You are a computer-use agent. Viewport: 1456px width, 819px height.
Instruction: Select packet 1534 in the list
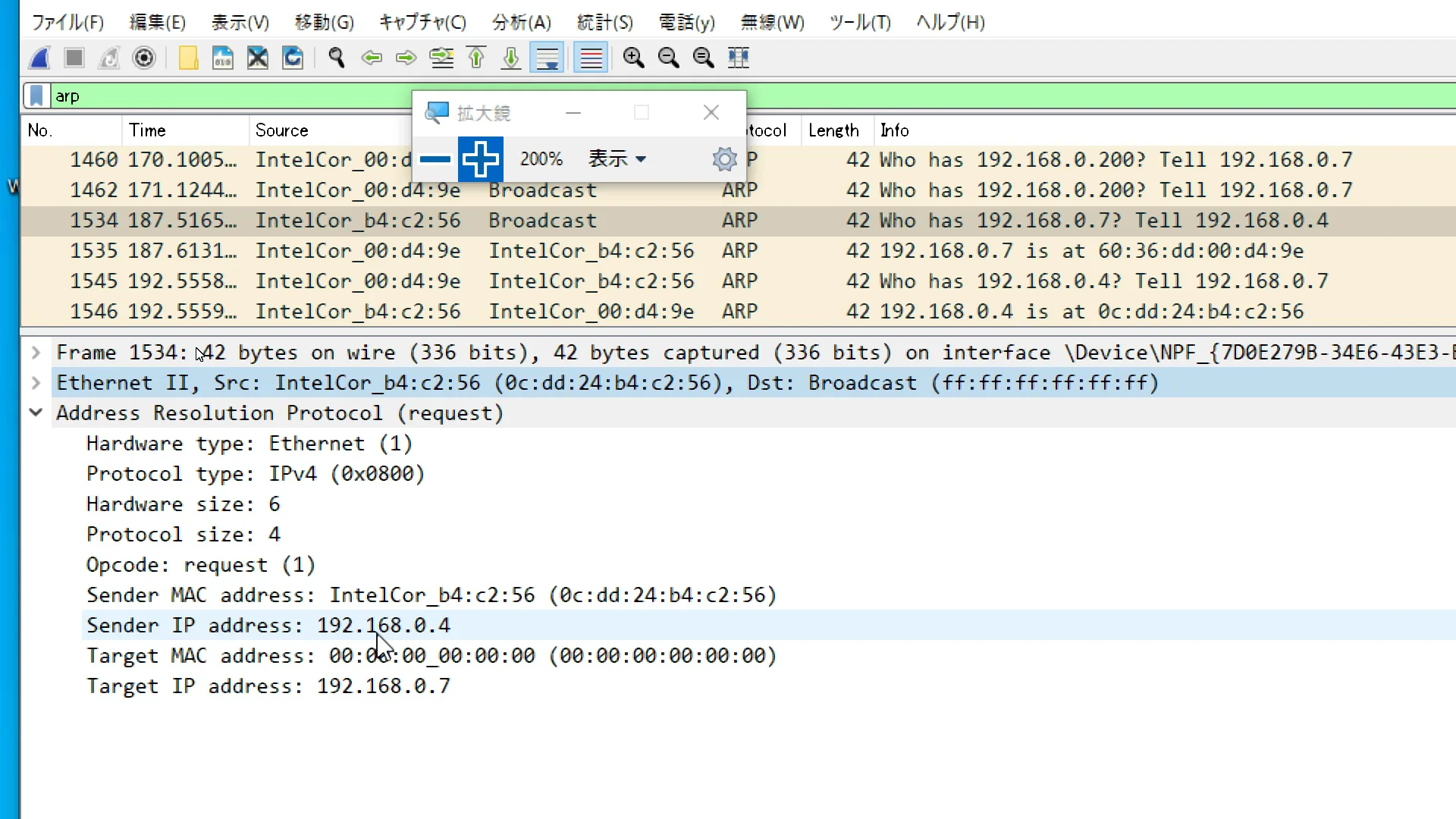(x=738, y=221)
